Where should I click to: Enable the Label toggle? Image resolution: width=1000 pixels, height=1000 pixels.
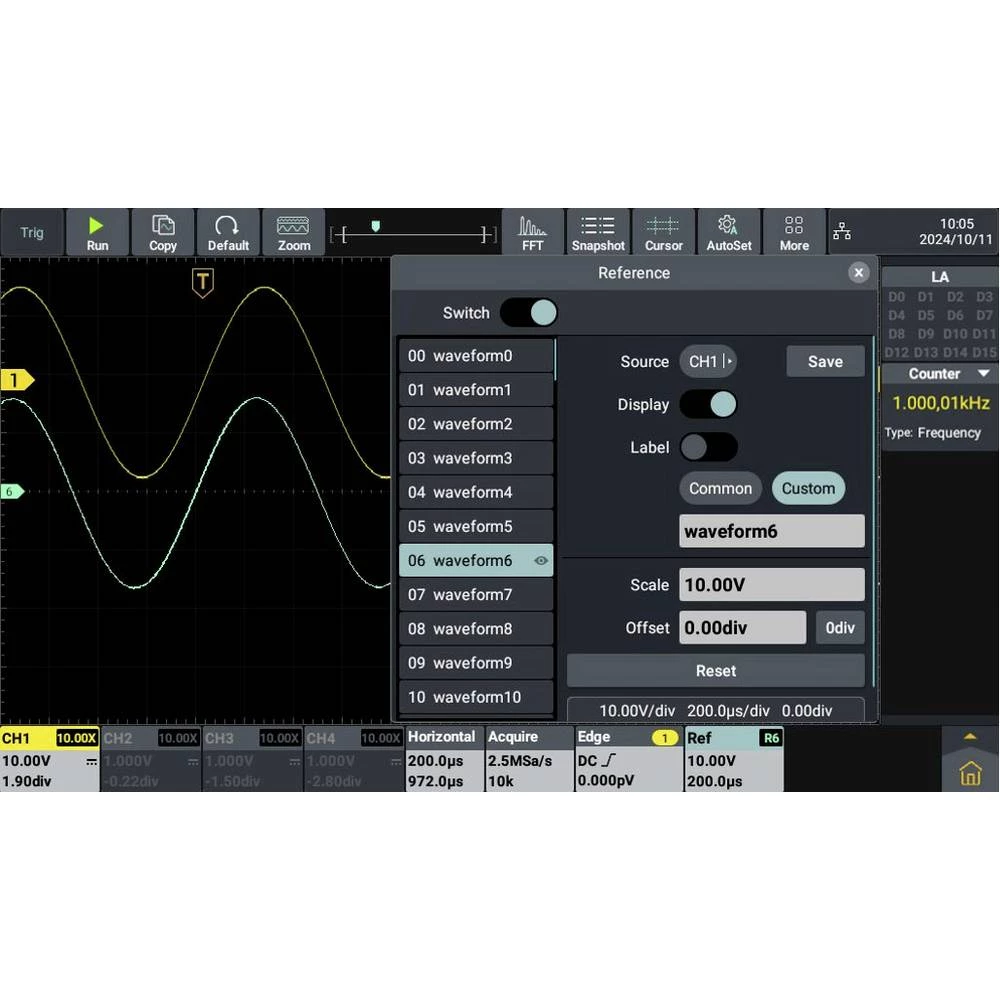(x=708, y=447)
